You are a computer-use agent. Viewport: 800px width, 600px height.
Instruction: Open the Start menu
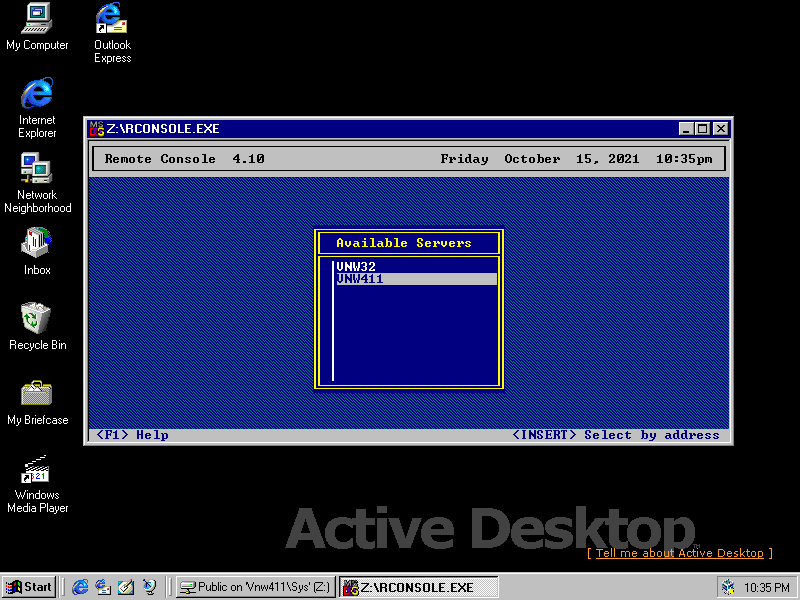[29, 587]
